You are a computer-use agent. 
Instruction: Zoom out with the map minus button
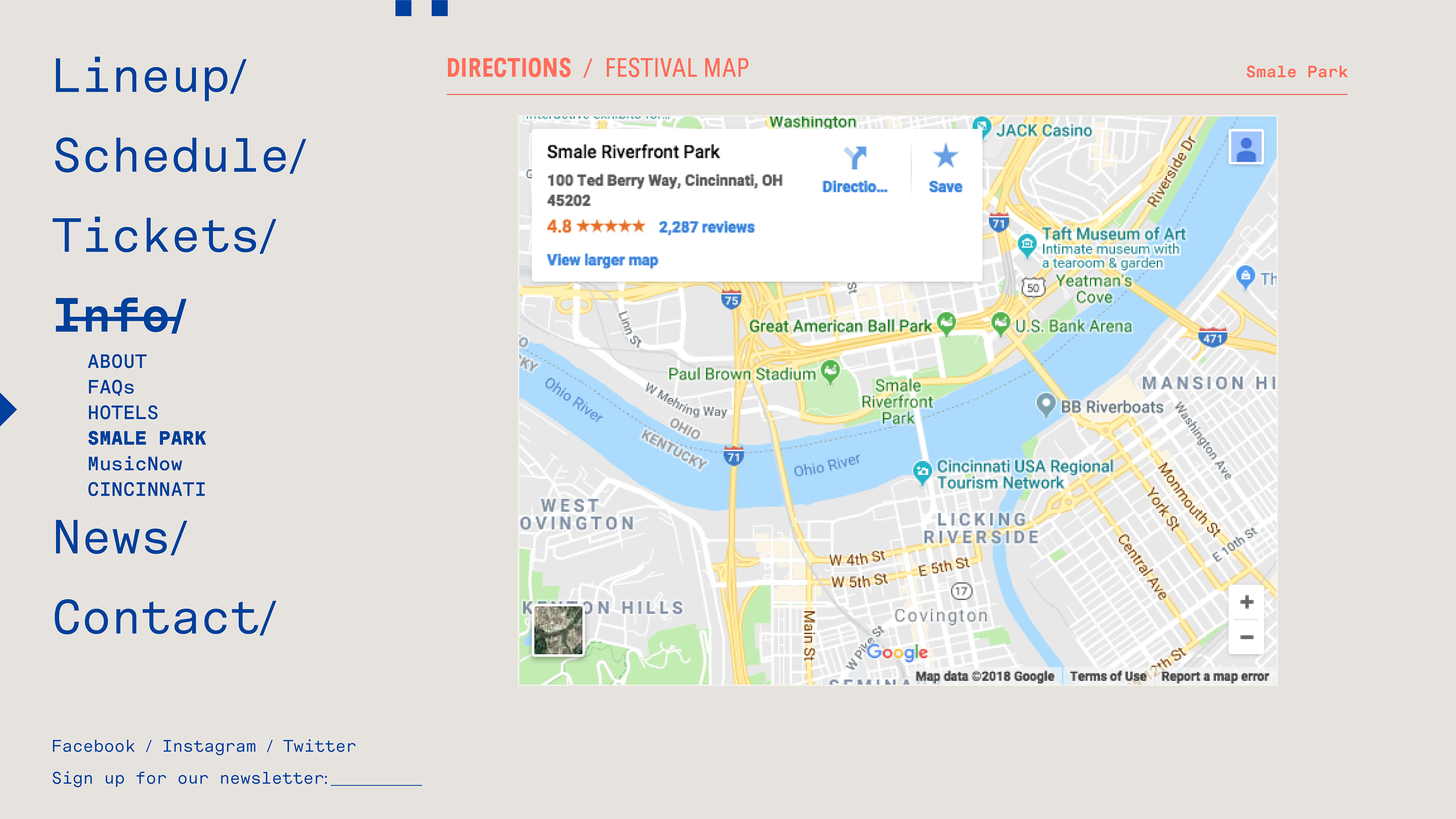coord(1246,637)
